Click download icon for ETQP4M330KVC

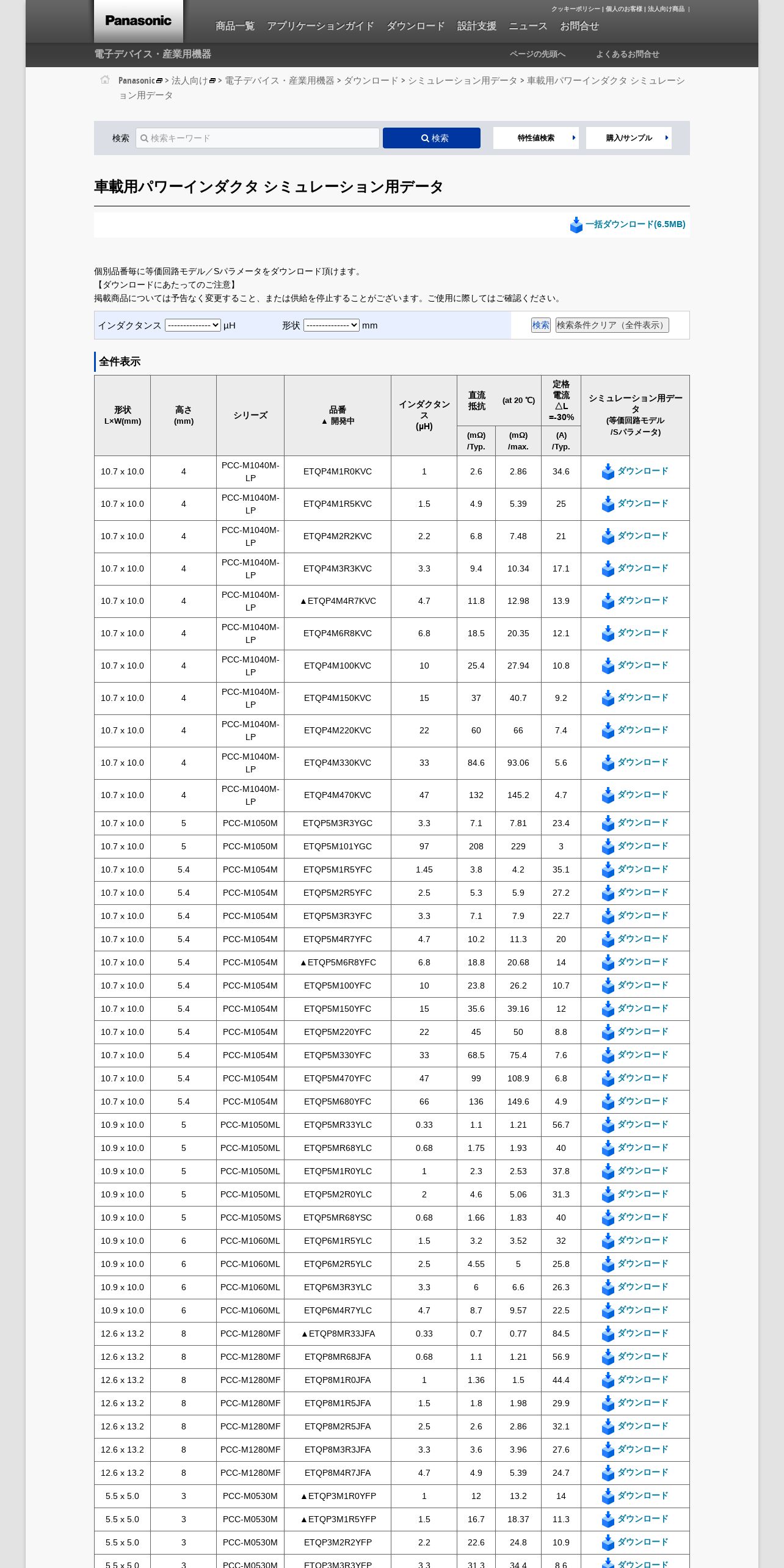click(x=608, y=763)
